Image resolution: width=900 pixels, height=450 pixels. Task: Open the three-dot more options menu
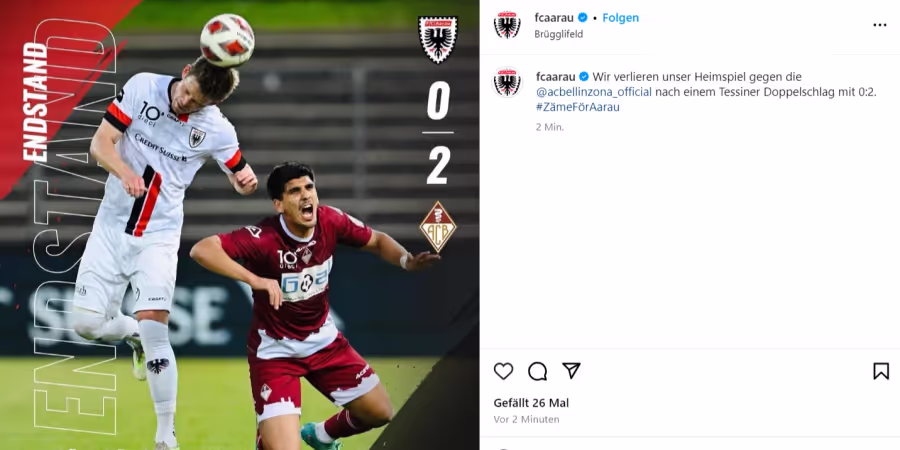point(880,25)
